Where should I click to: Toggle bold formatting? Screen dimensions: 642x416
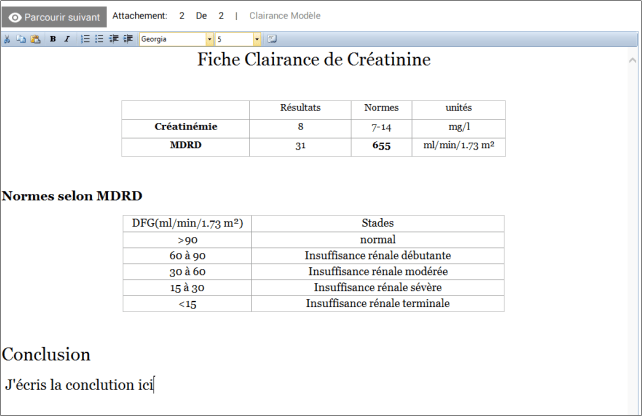tap(53, 39)
